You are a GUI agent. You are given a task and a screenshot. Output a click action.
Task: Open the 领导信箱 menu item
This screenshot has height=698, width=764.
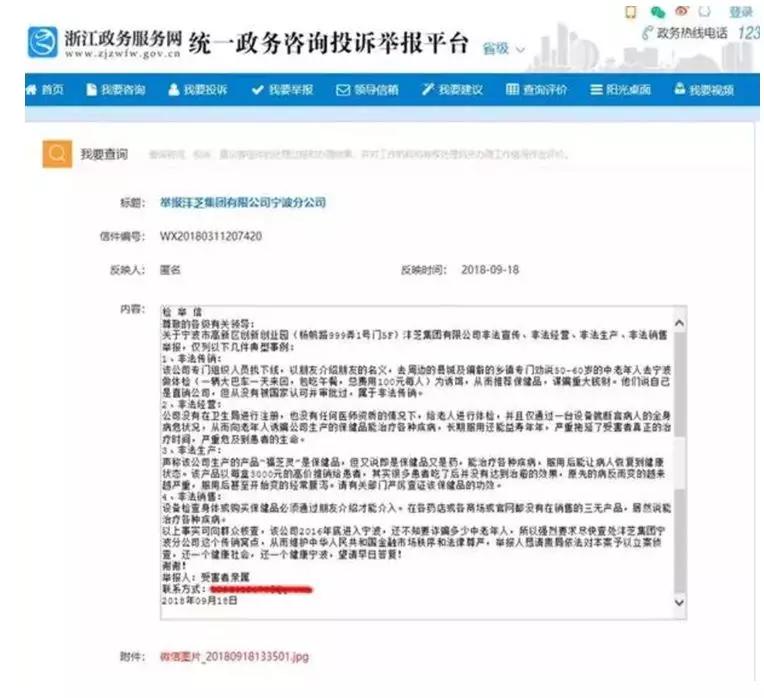[376, 90]
